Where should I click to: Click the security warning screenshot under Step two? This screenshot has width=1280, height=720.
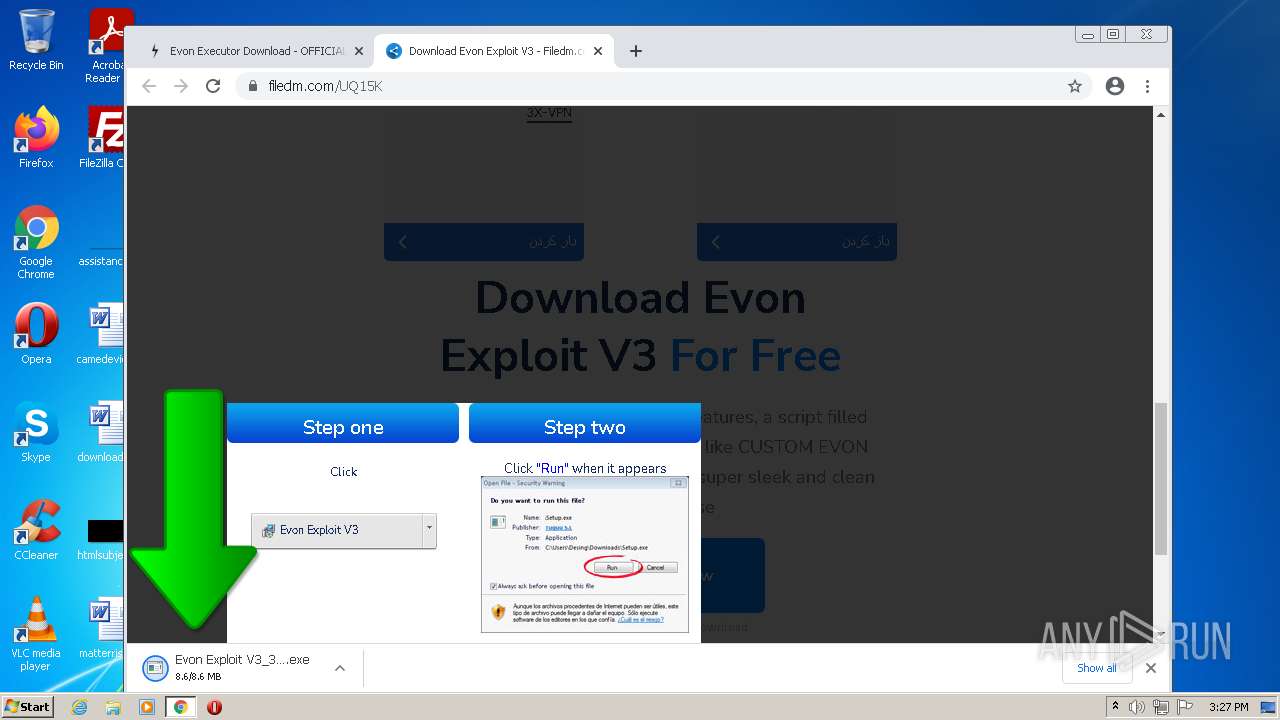pyautogui.click(x=585, y=554)
